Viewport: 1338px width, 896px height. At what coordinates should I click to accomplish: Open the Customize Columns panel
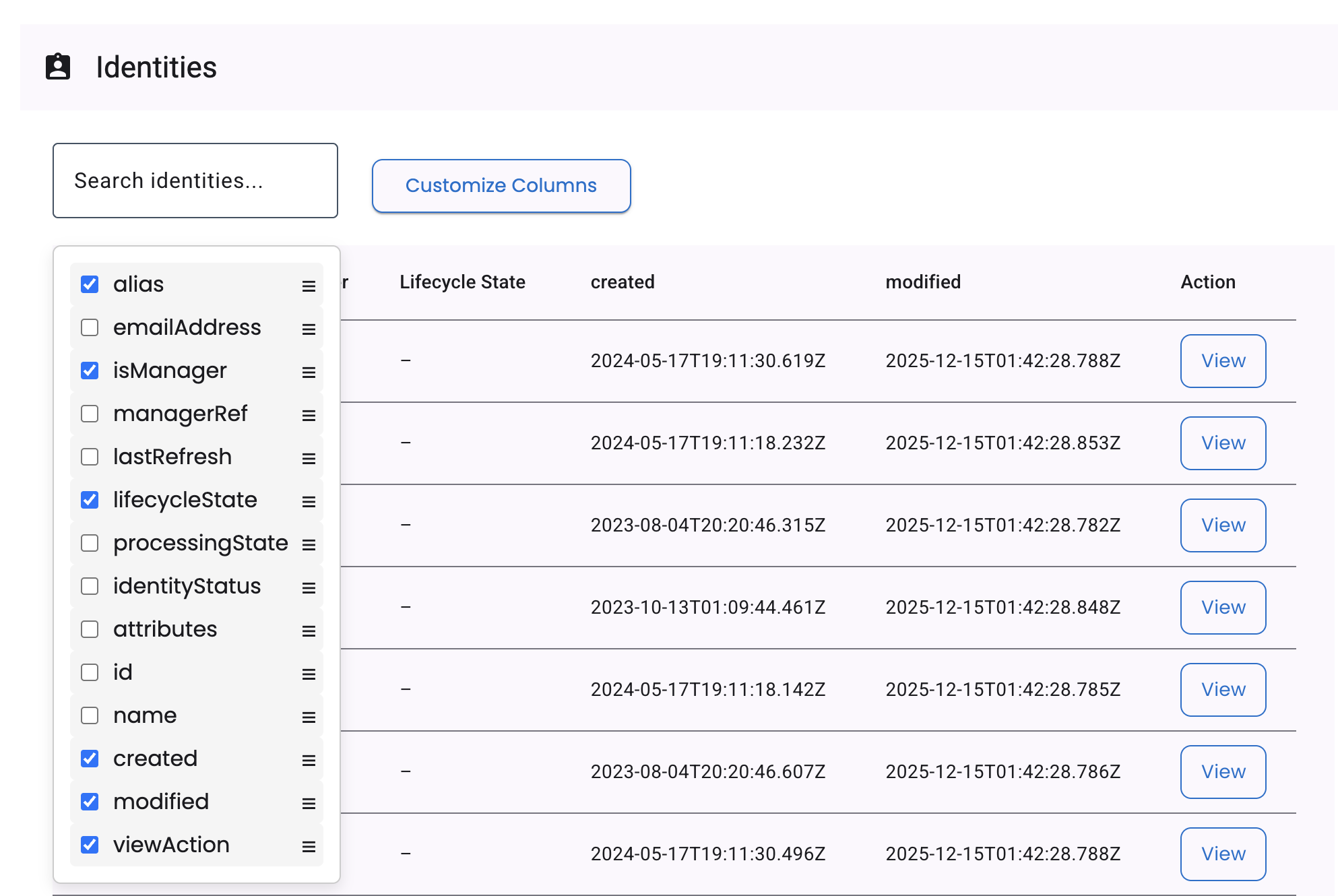click(x=501, y=185)
